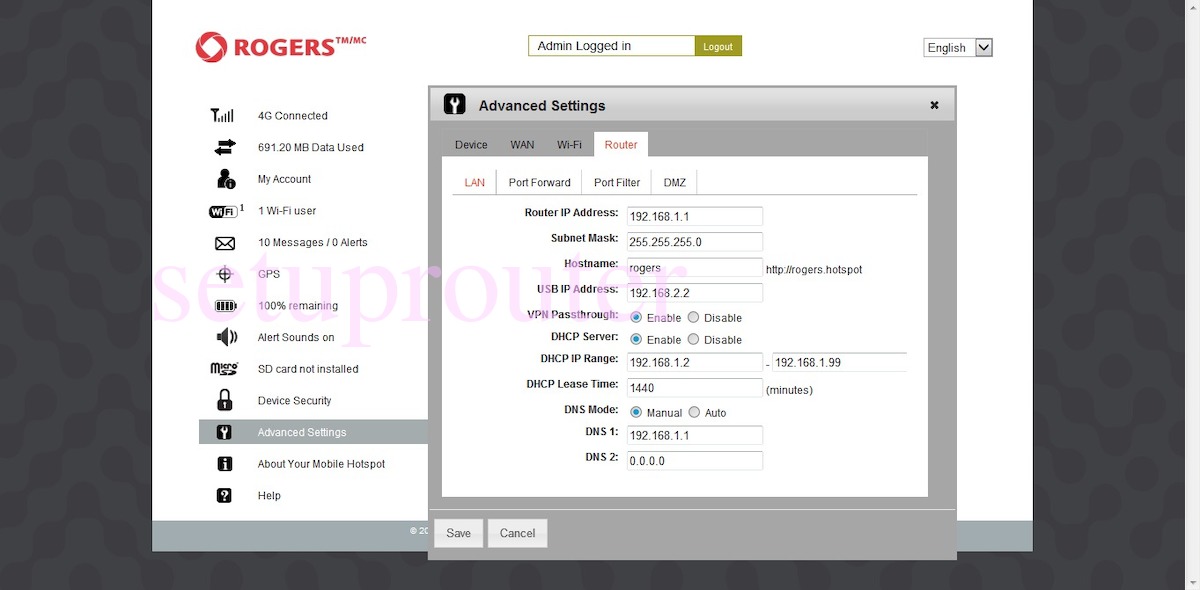Click the Wi-Fi users icon
The height and width of the screenshot is (590, 1200).
[225, 211]
